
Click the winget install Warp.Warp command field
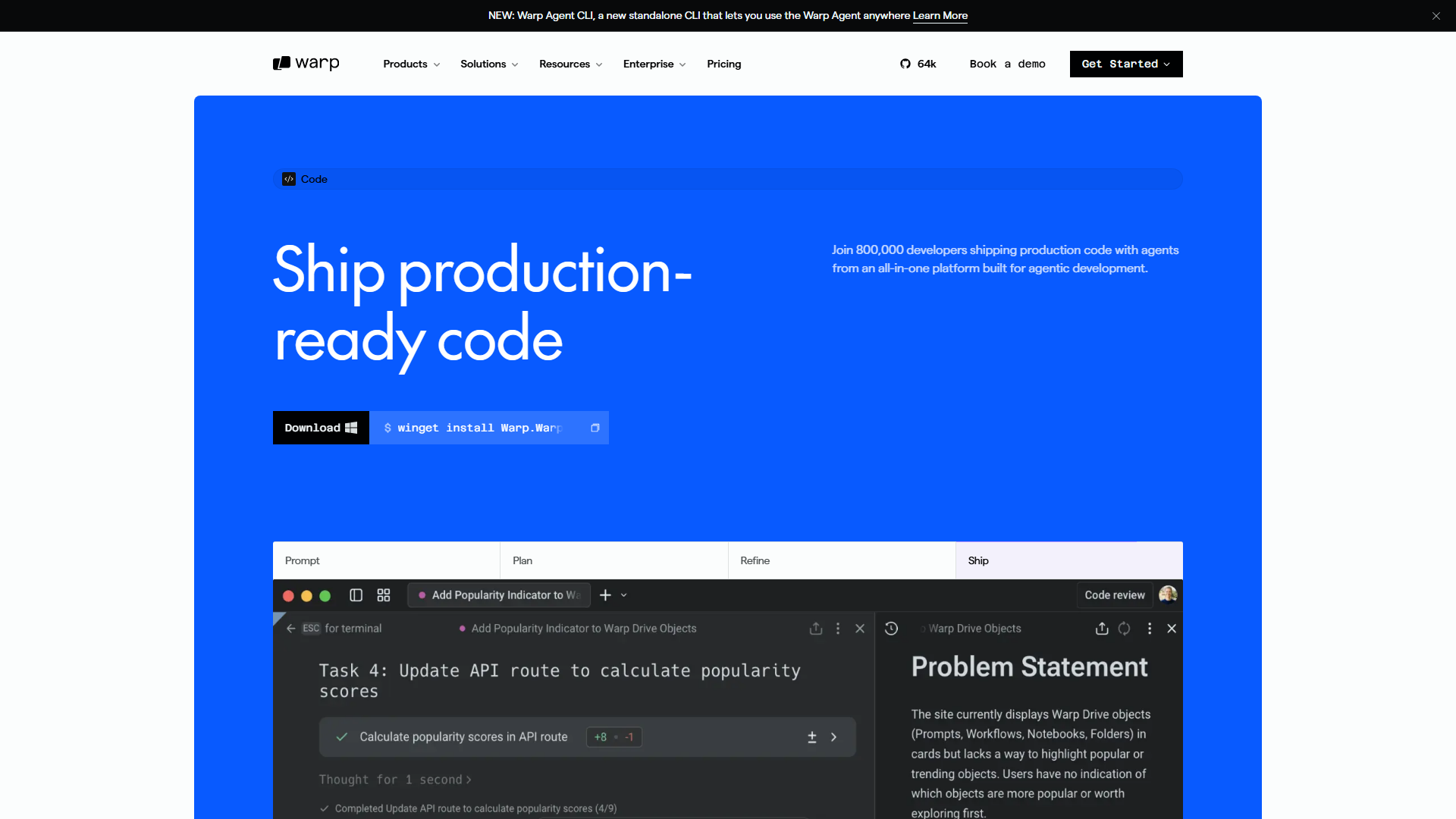[489, 428]
